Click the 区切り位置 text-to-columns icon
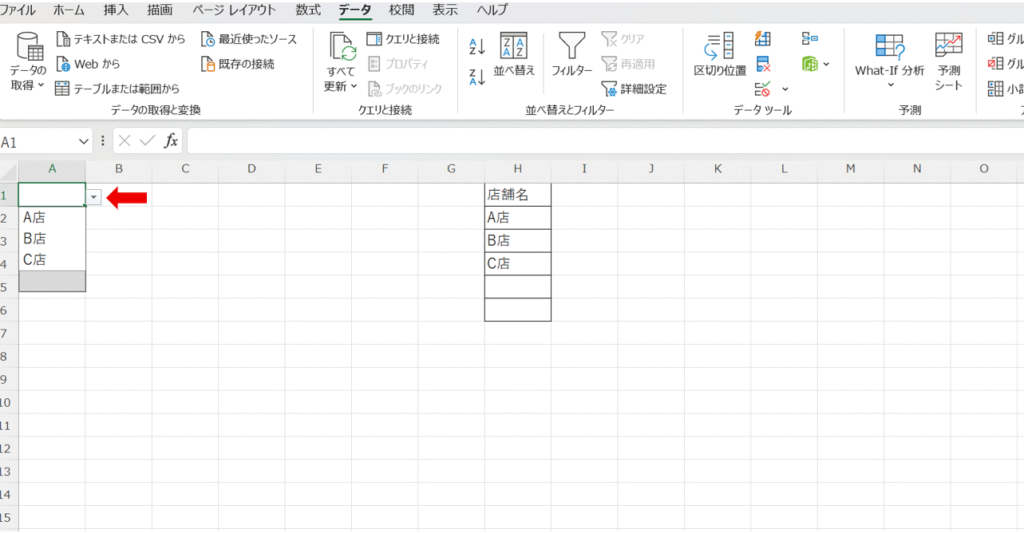The width and height of the screenshot is (1024, 533). tap(720, 55)
